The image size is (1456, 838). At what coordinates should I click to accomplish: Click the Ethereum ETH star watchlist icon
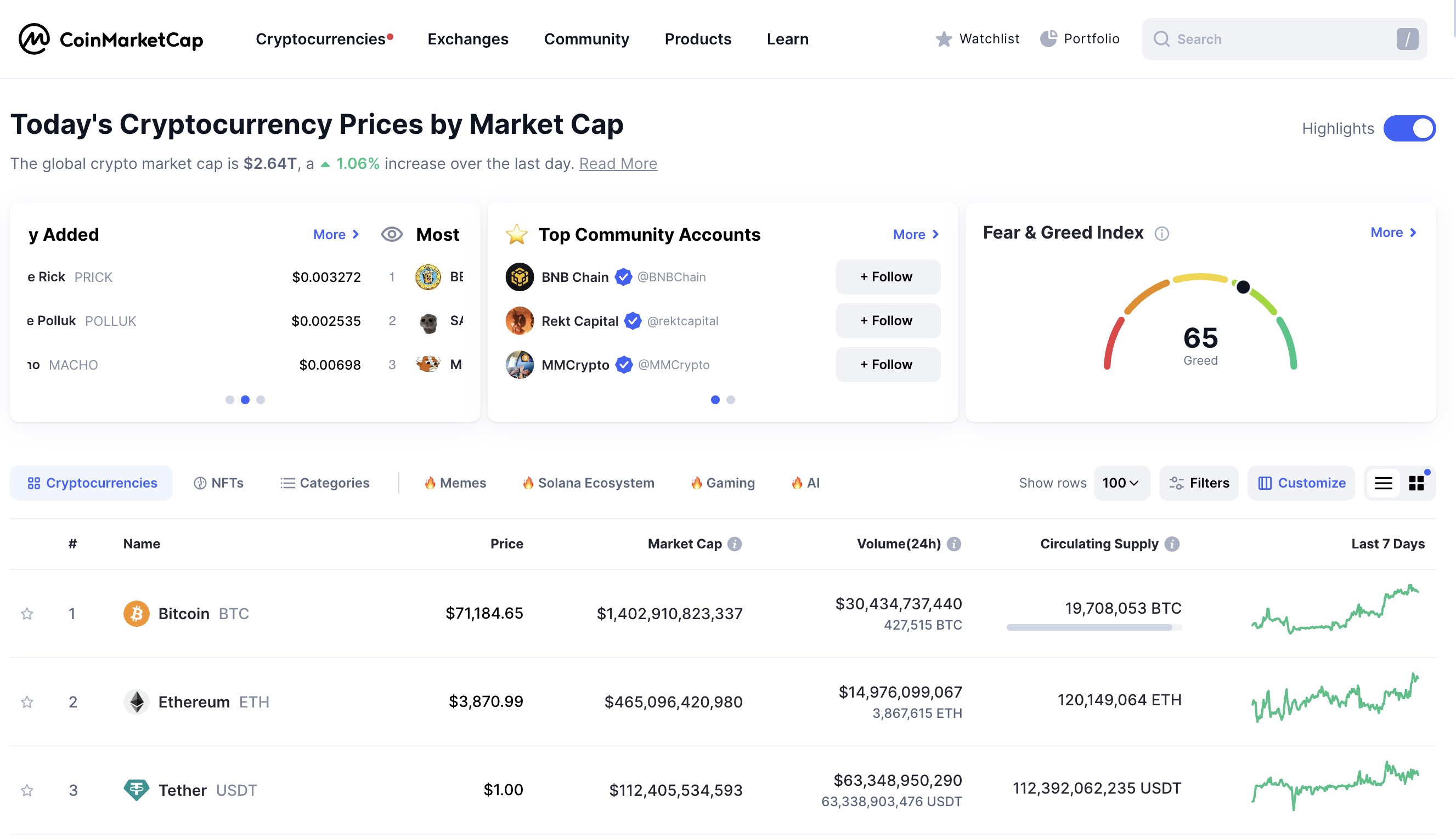[28, 701]
